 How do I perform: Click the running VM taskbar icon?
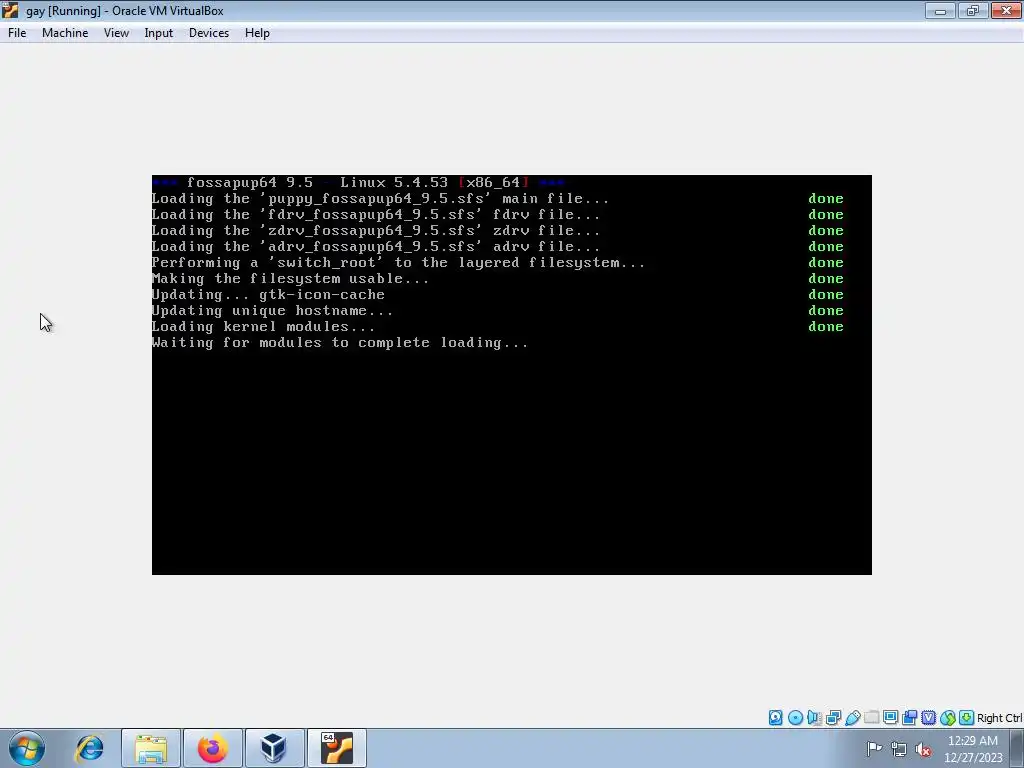[x=336, y=748]
